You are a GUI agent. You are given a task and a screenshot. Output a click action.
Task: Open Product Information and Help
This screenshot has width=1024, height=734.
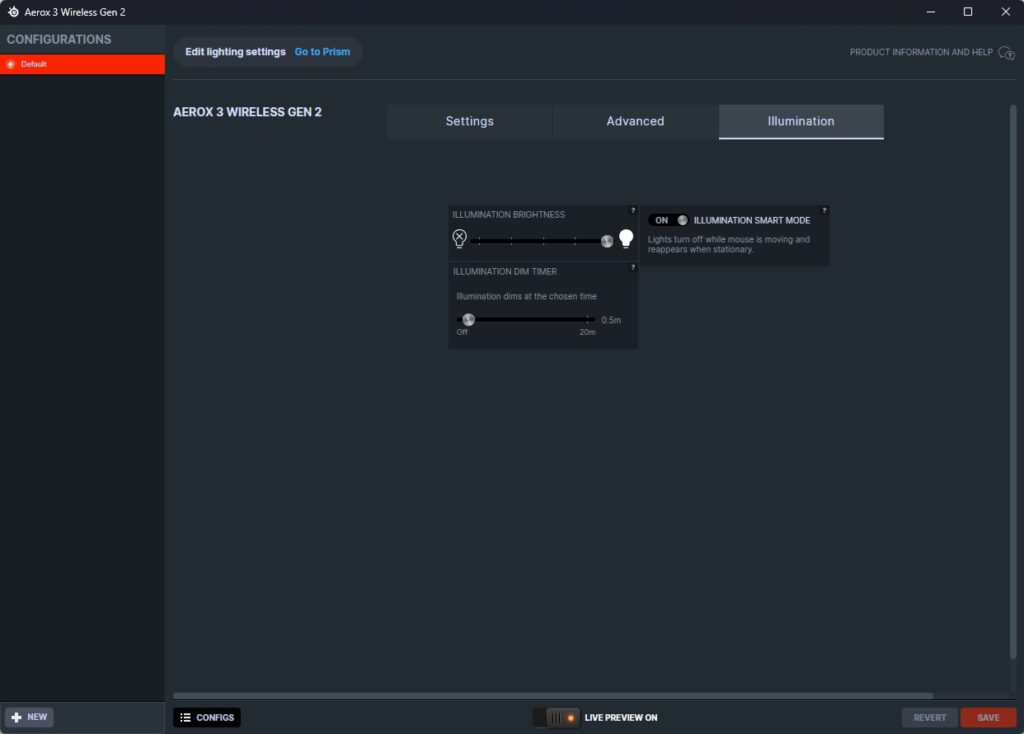[x=921, y=52]
